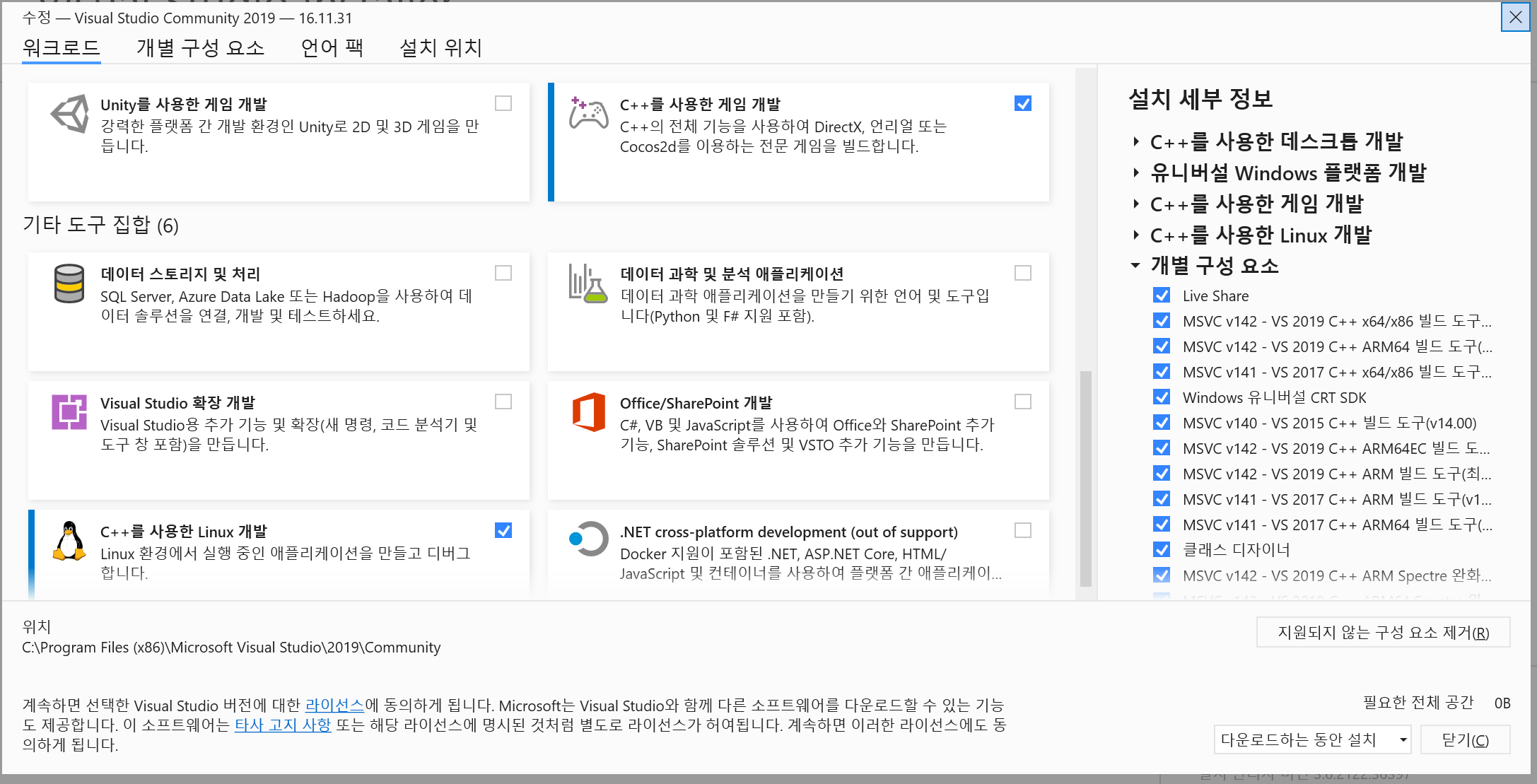Uncheck the 클래스 디자이너 component
Viewport: 1537px width, 784px height.
tap(1162, 549)
